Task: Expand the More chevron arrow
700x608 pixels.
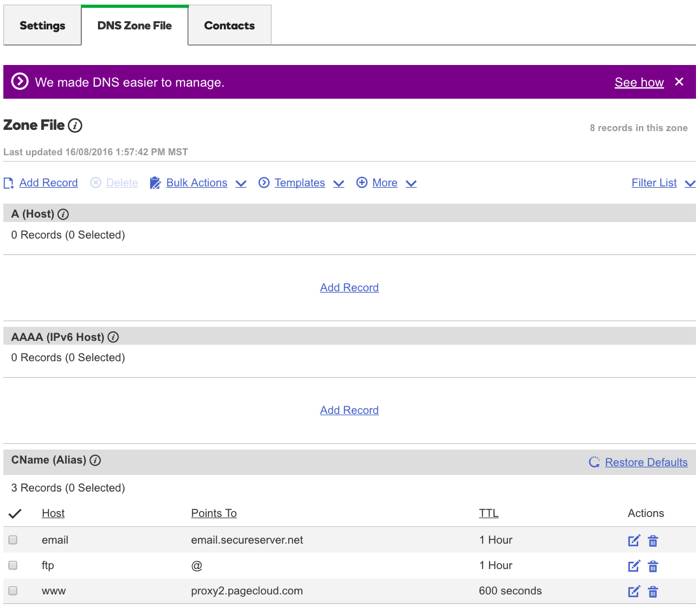Action: pos(411,183)
